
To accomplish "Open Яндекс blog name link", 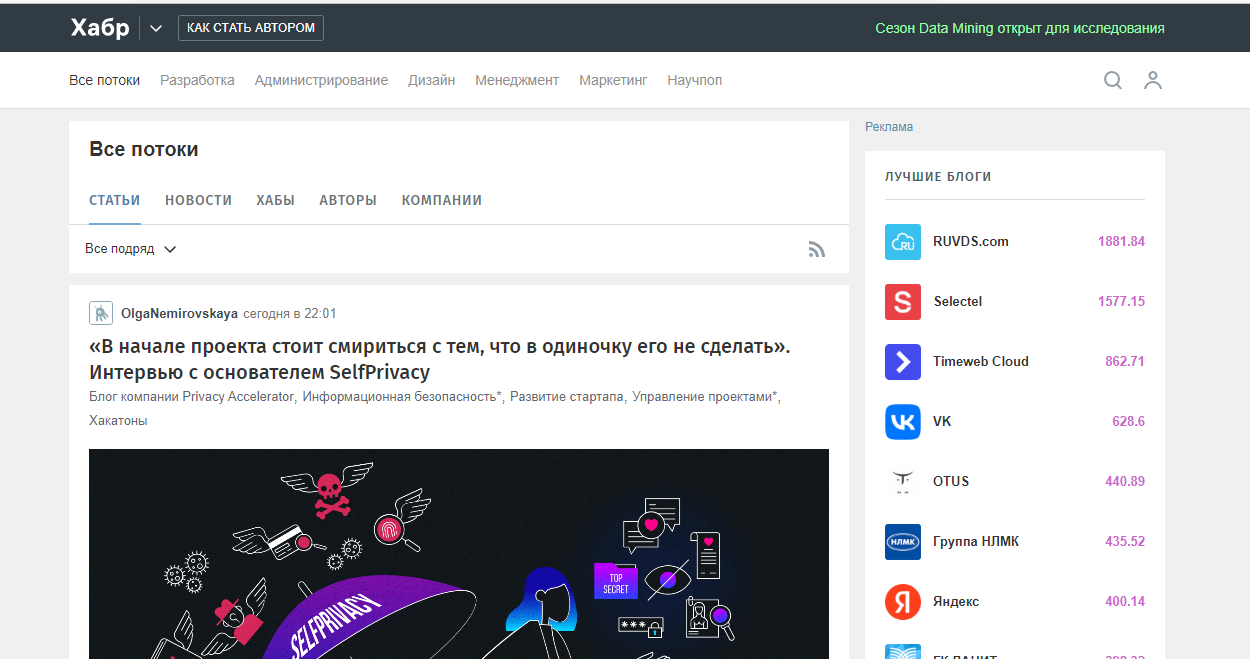I will pyautogui.click(x=956, y=602).
